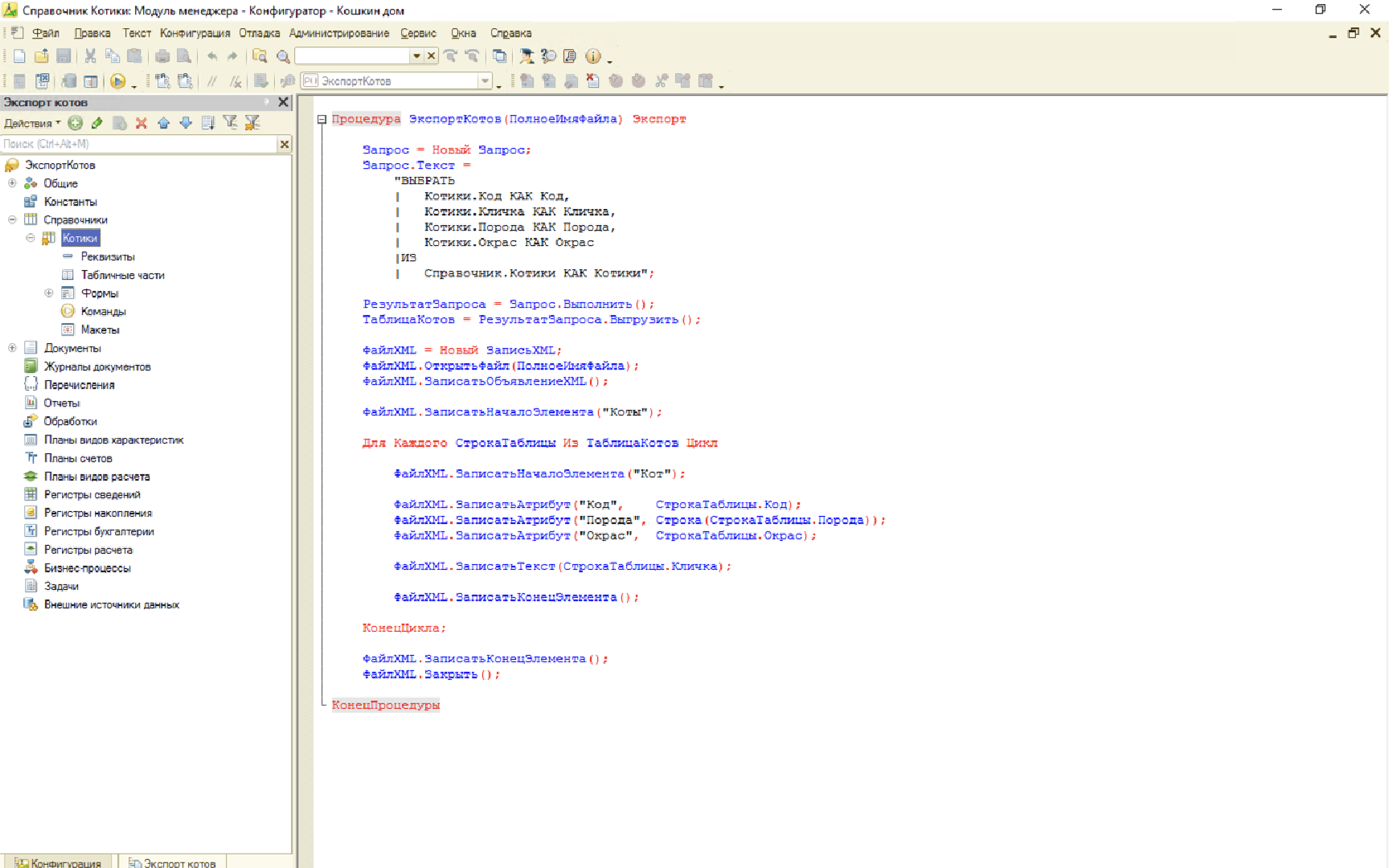The image size is (1389, 868).
Task: Expand the Формы node
Action: tap(49, 293)
